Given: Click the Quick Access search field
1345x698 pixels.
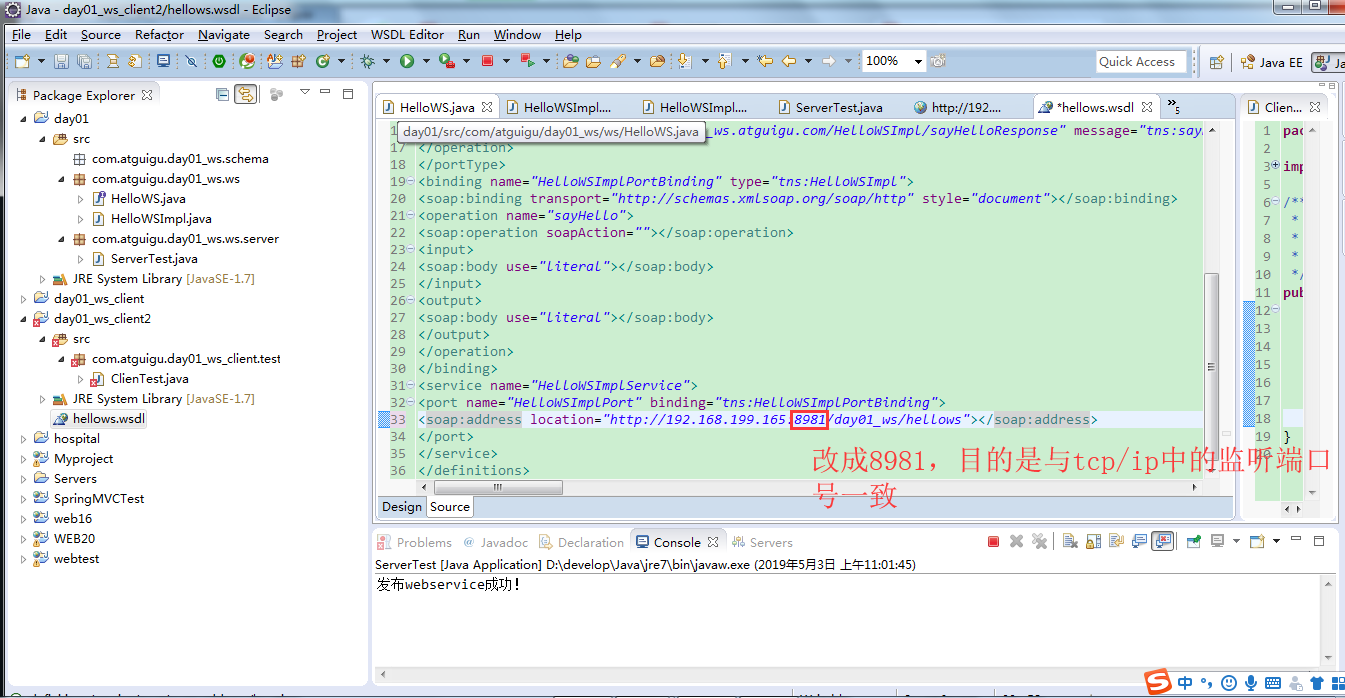Looking at the screenshot, I should [1140, 62].
